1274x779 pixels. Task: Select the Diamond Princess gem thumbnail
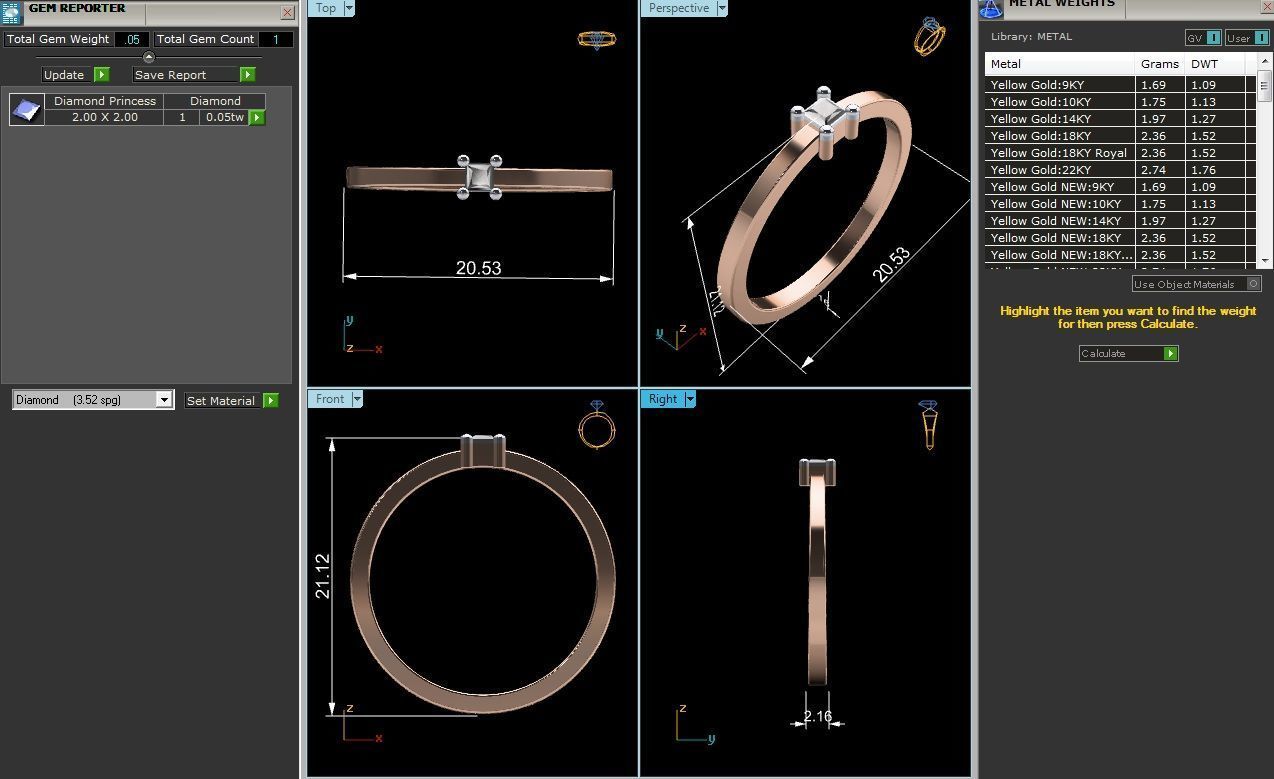coord(27,109)
